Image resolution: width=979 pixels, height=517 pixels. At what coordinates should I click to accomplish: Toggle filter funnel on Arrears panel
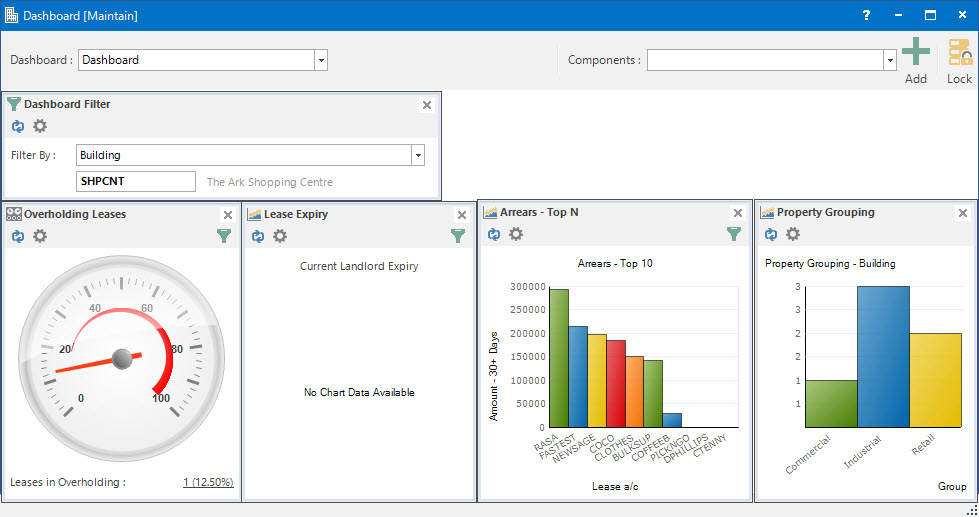click(x=734, y=234)
